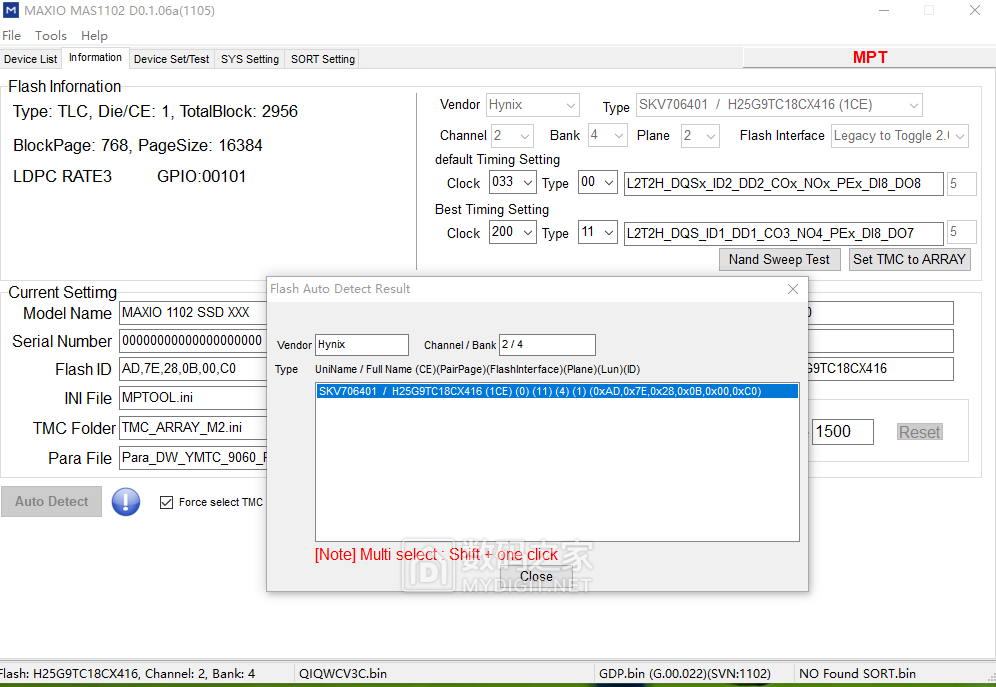Expand the flash Type SKV706401 dropdown
Viewport: 996px width, 687px height.
(779, 105)
